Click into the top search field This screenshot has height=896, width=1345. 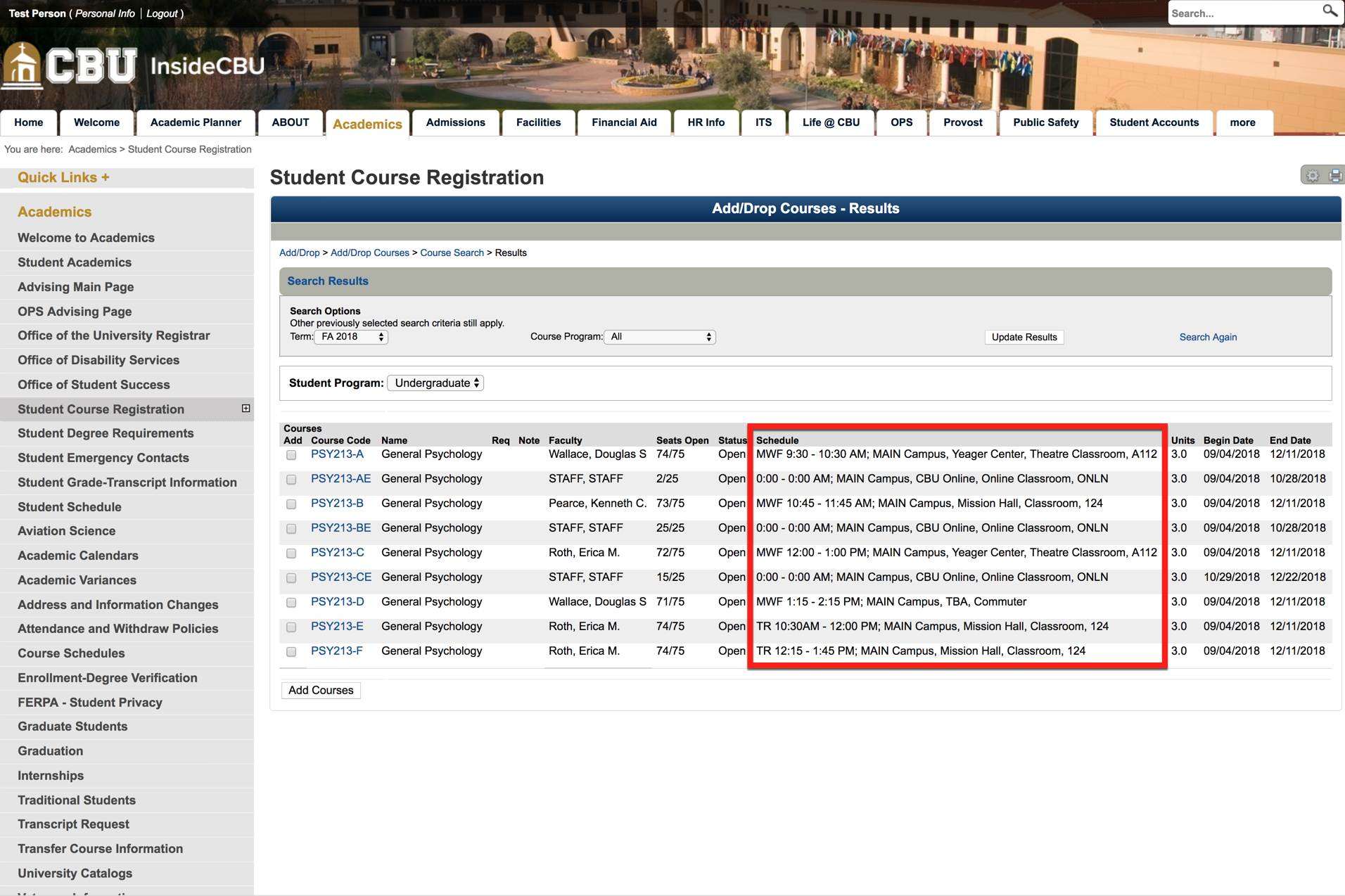(x=1242, y=13)
